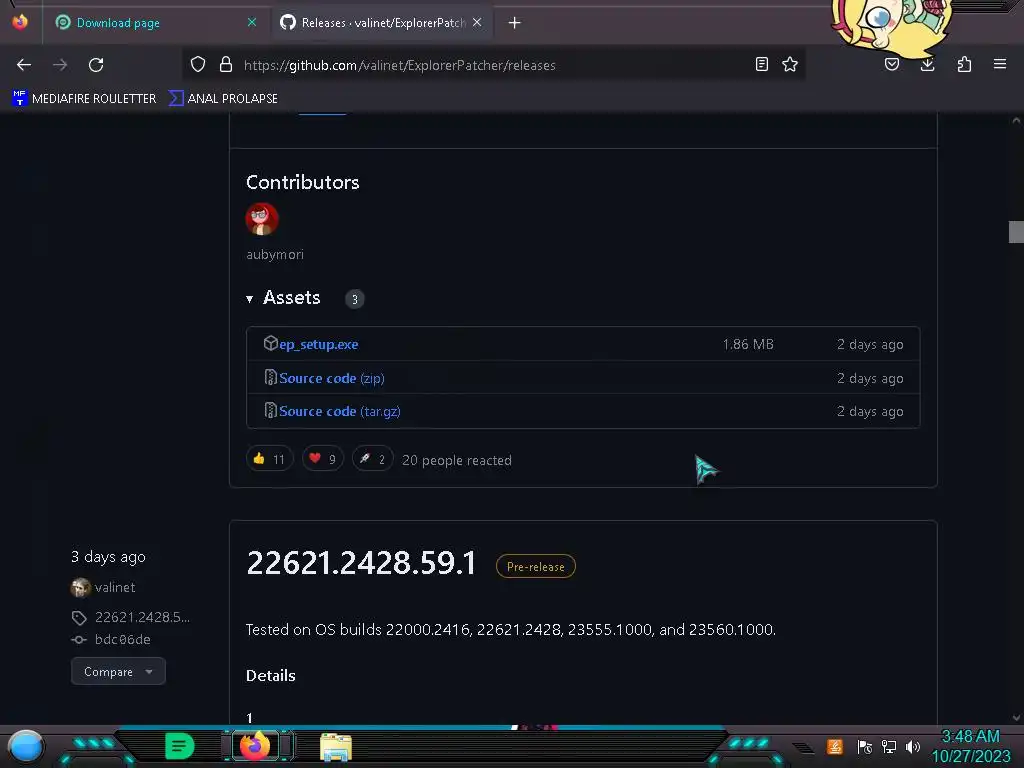Open commit bdc06de link
Image resolution: width=1024 pixels, height=768 pixels.
(123, 639)
